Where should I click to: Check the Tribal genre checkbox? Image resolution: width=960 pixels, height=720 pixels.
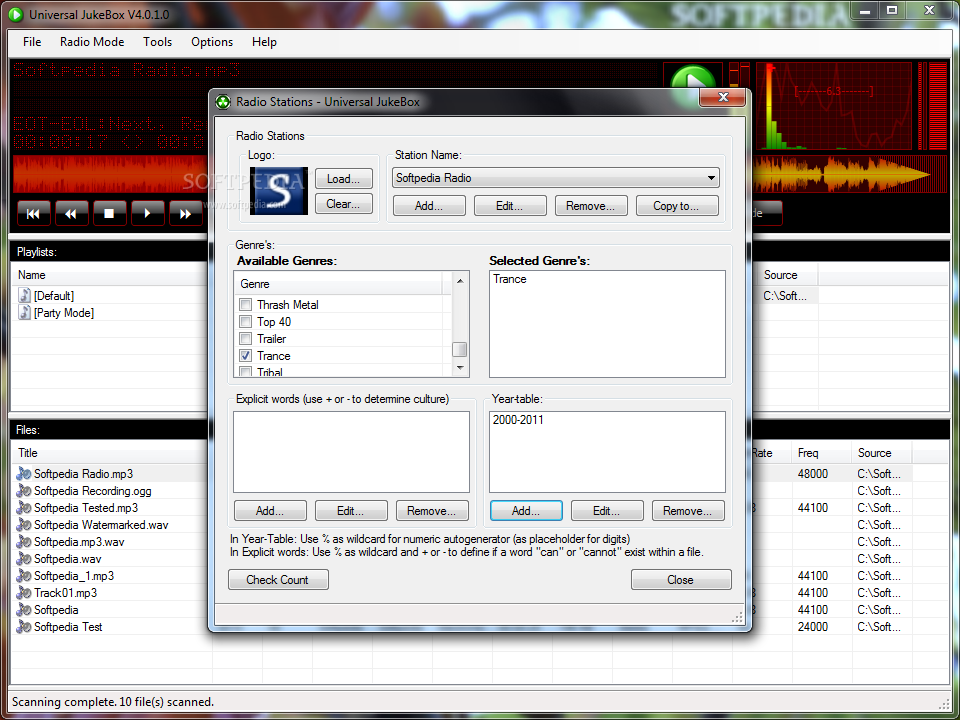click(246, 372)
